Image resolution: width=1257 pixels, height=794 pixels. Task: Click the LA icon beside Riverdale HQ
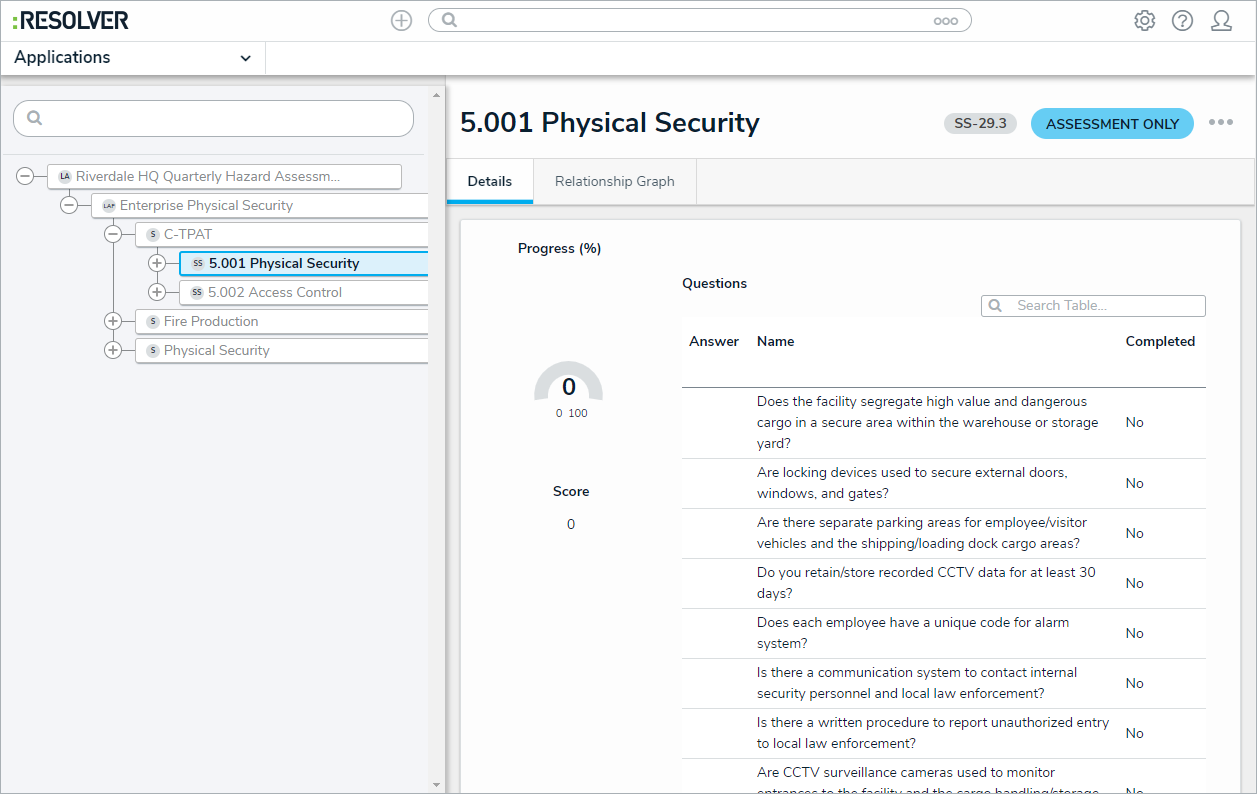click(x=65, y=176)
